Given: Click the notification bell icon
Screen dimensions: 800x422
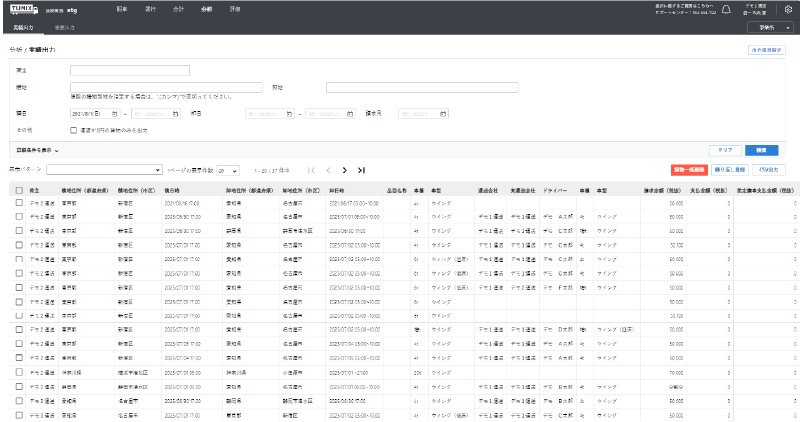Looking at the screenshot, I should [726, 9].
